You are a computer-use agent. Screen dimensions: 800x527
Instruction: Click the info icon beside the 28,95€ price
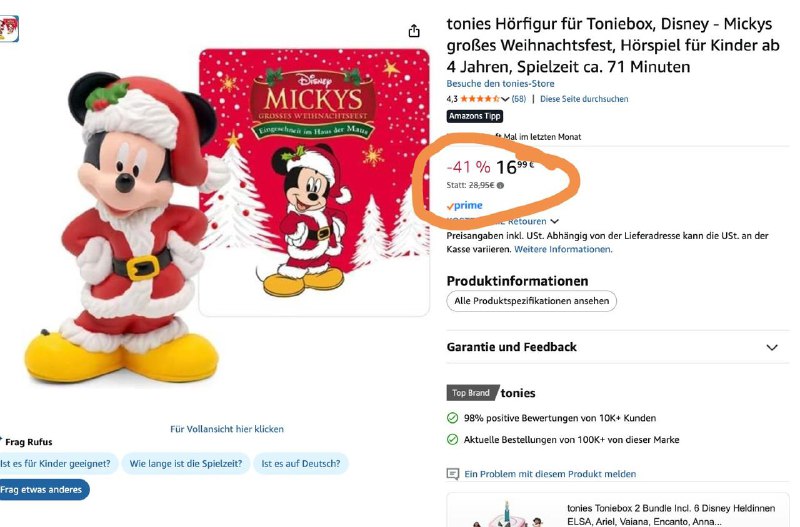(x=501, y=186)
